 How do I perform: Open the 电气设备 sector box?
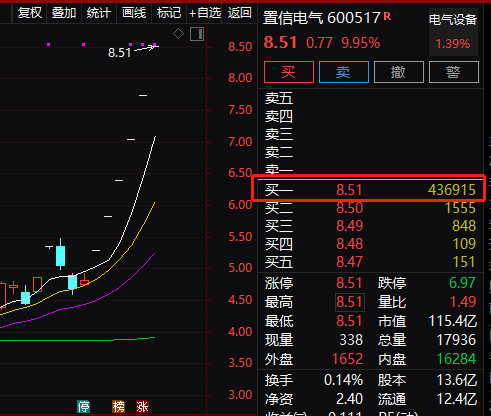(x=453, y=32)
